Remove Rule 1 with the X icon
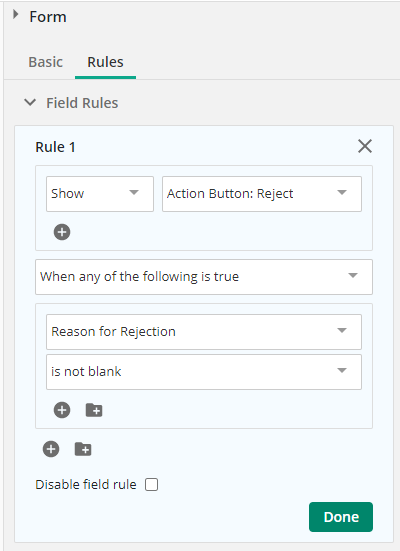 [x=365, y=146]
